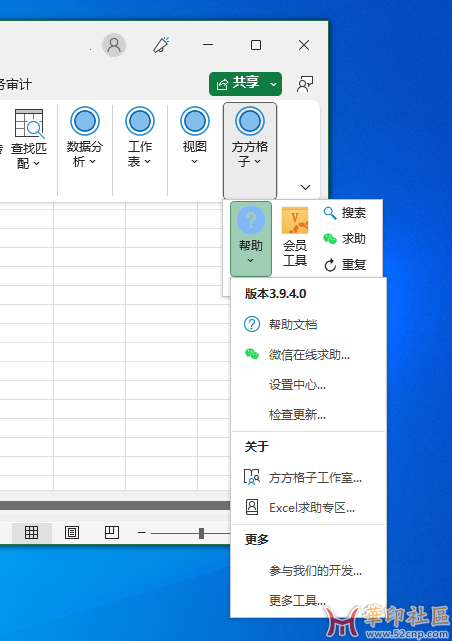Open Excel求助专区... menu item
The width and height of the screenshot is (452, 641).
point(309,507)
